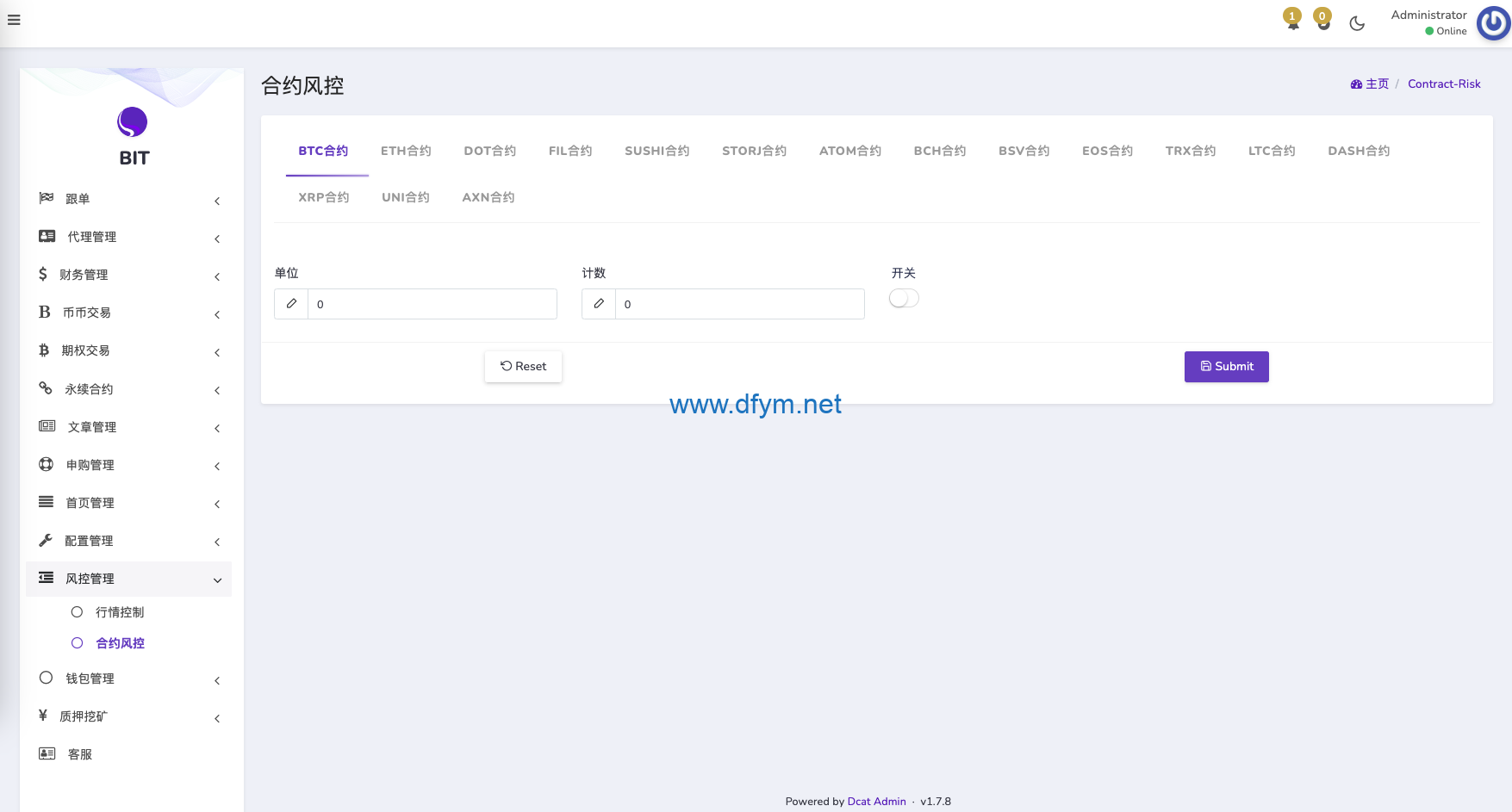Viewport: 1512px width, 812px height.
Task: Click the dashboard icon next to 主页
Action: (x=1356, y=84)
